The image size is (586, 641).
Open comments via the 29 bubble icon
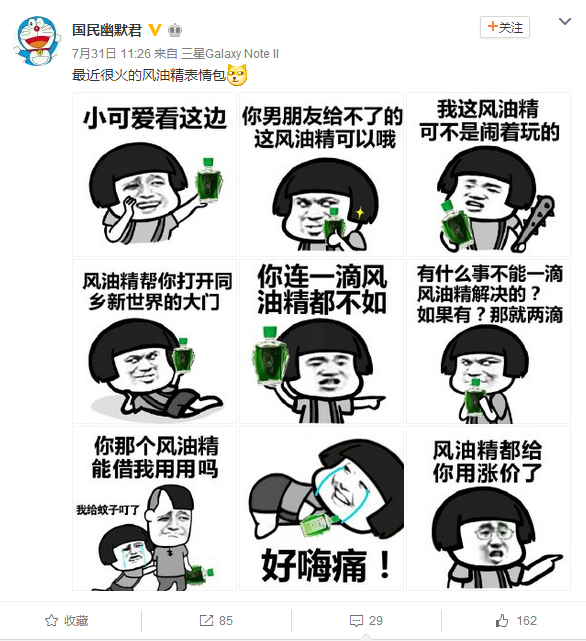pos(356,621)
